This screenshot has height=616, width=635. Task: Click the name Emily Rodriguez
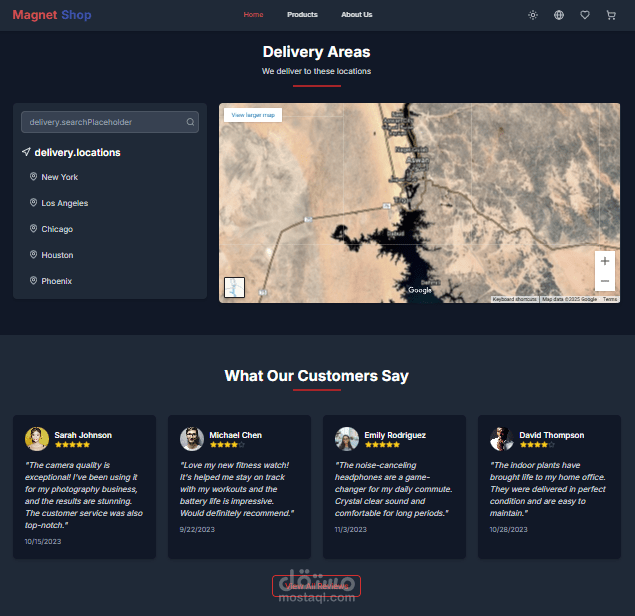(x=395, y=435)
